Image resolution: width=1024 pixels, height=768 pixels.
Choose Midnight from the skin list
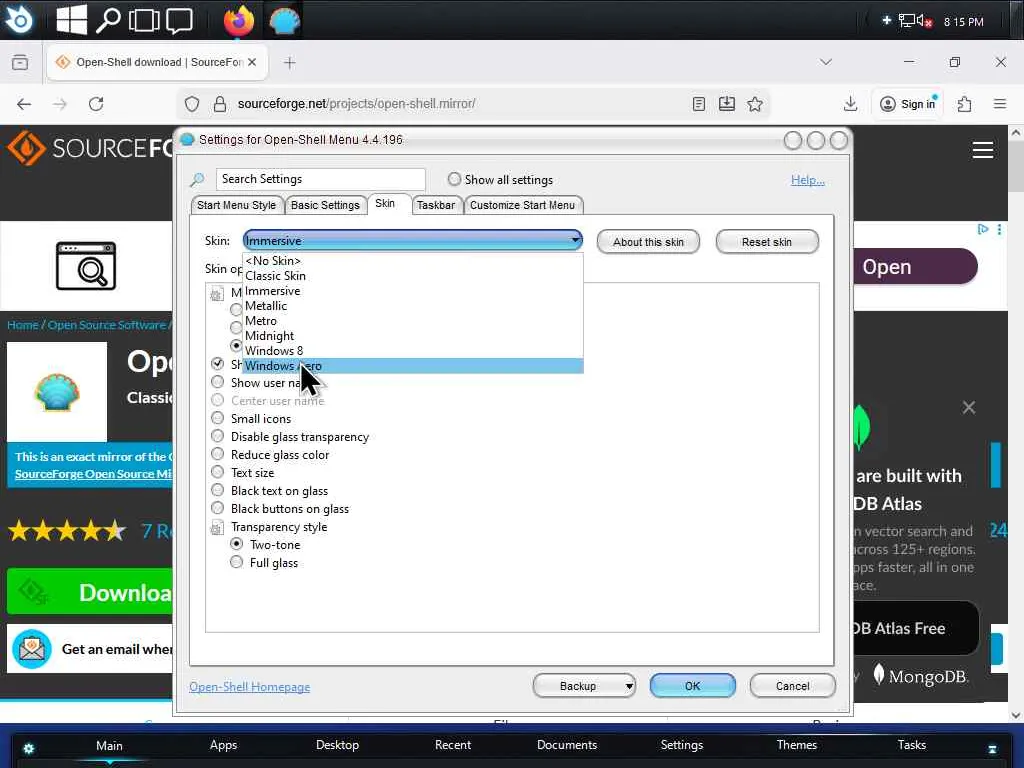[x=412, y=336]
